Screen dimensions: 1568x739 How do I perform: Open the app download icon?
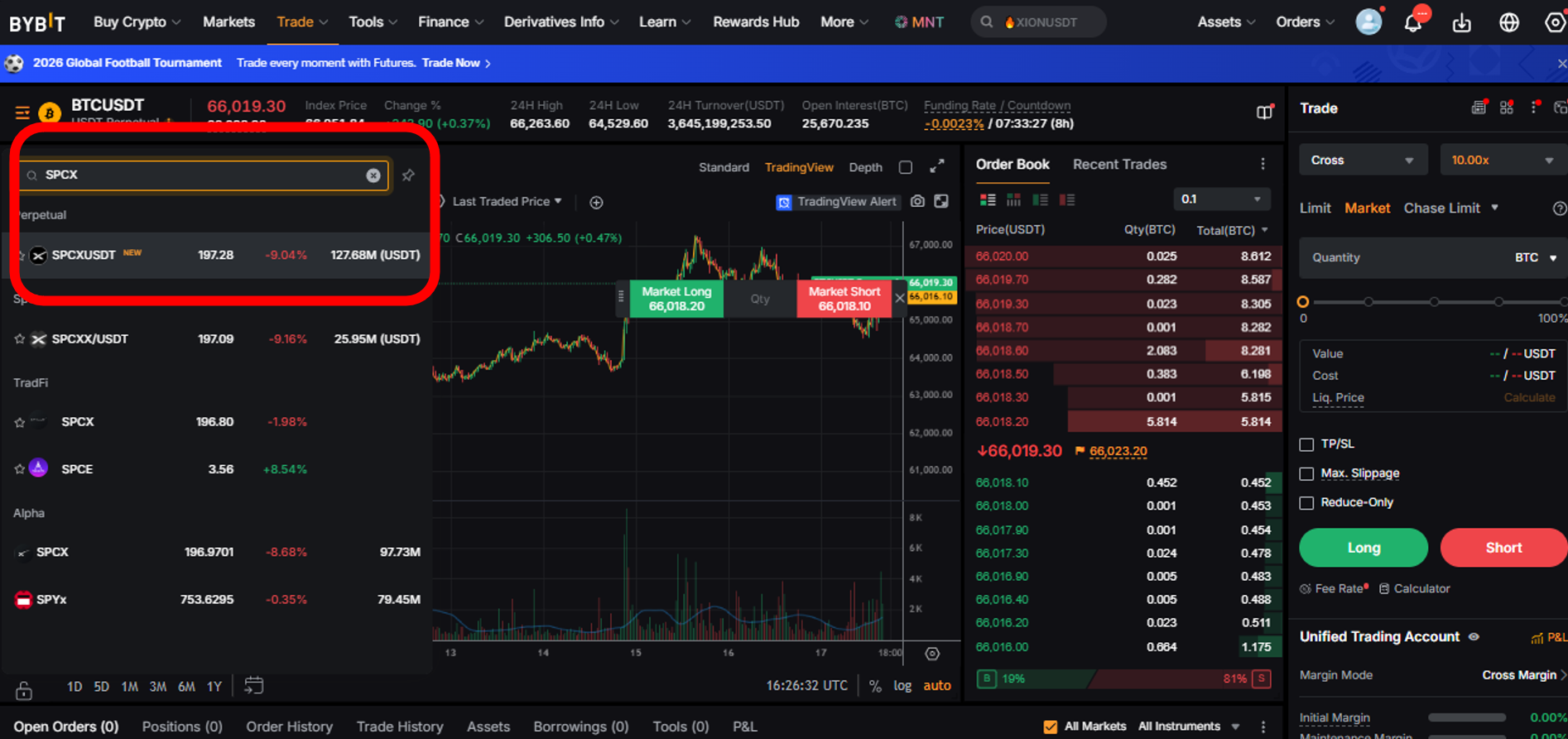point(1461,22)
